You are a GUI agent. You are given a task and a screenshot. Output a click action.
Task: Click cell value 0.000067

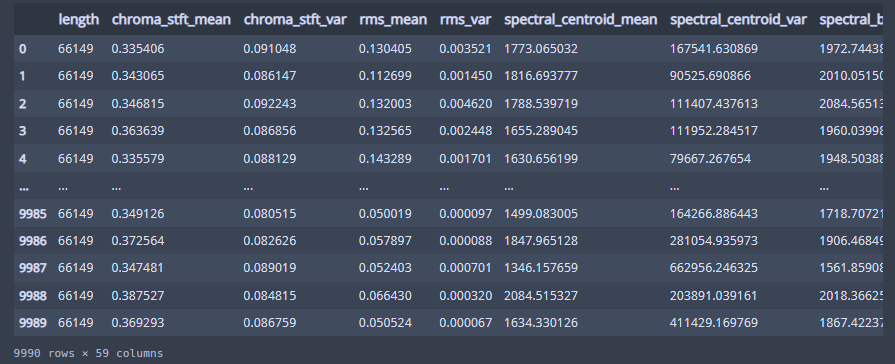[466, 323]
